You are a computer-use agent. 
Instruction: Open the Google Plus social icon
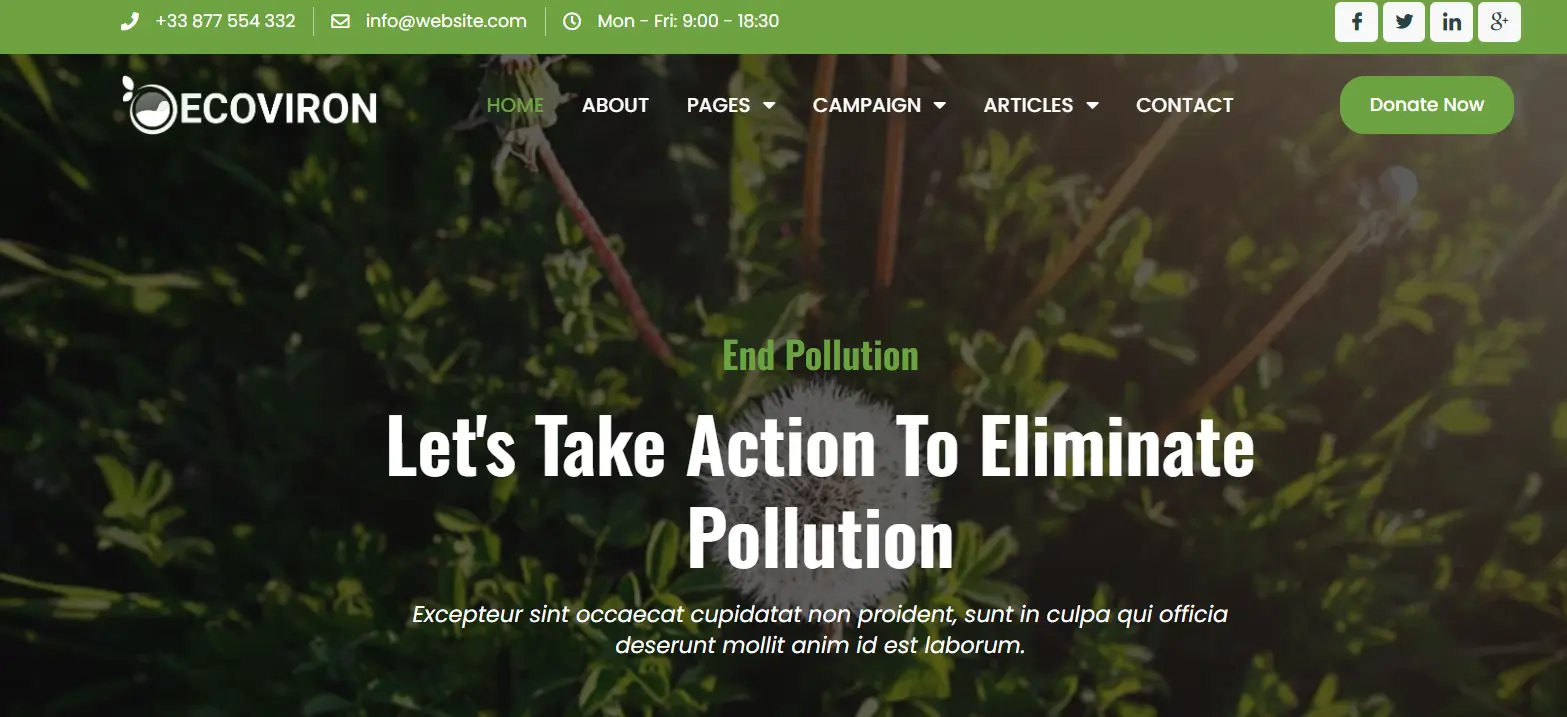click(1499, 21)
